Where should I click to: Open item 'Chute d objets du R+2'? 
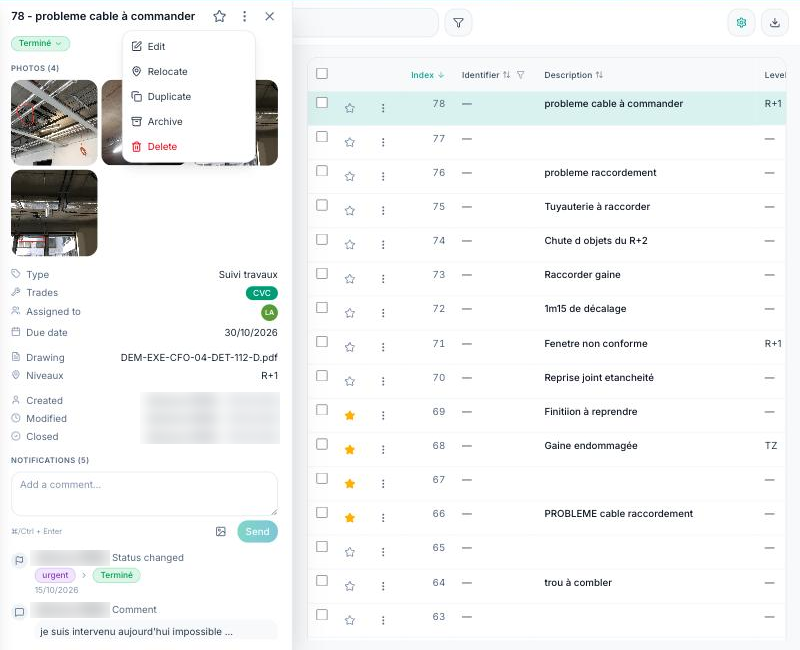pyautogui.click(x=595, y=241)
